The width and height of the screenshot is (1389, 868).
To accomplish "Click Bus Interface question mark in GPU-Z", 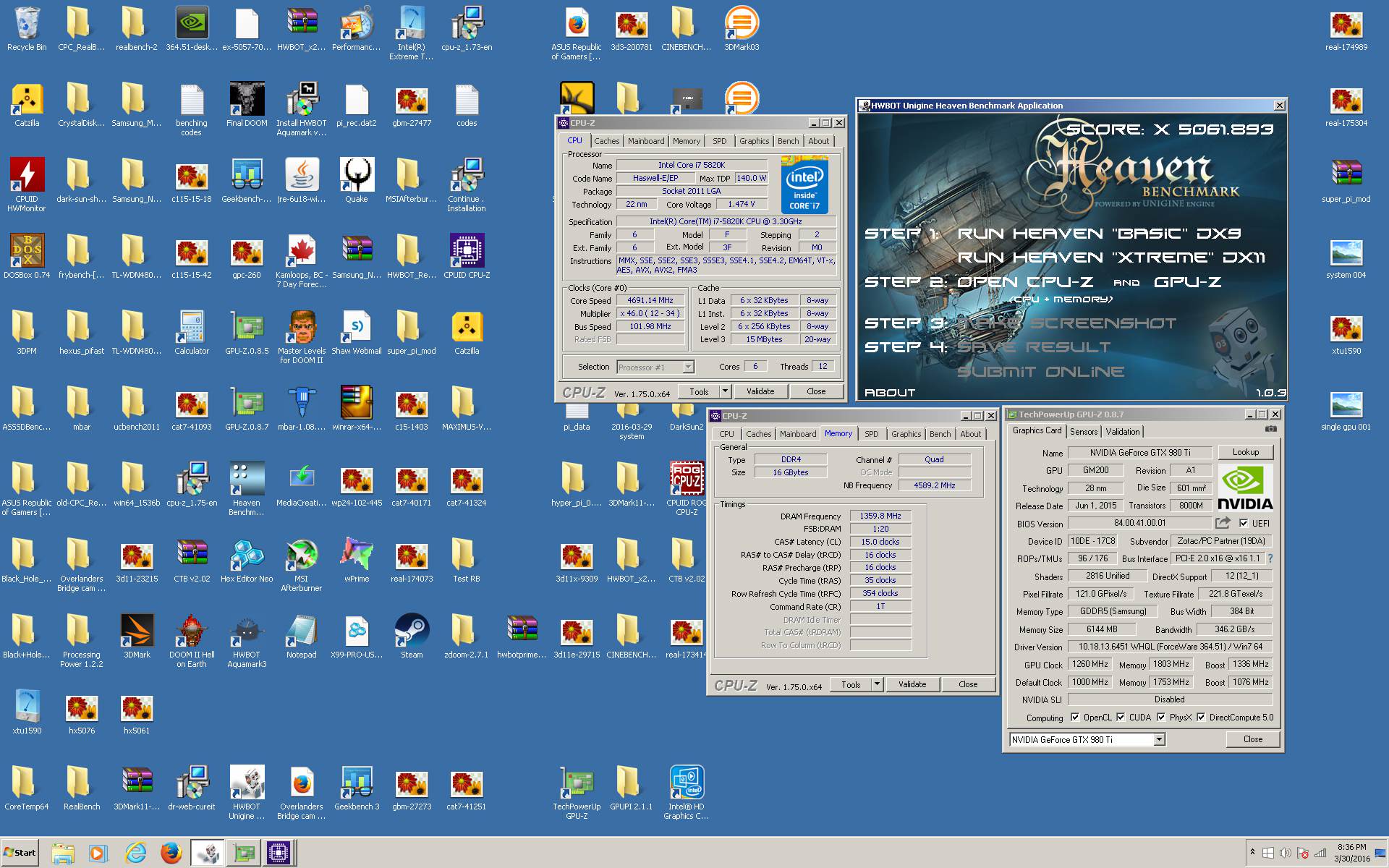I will click(1270, 558).
